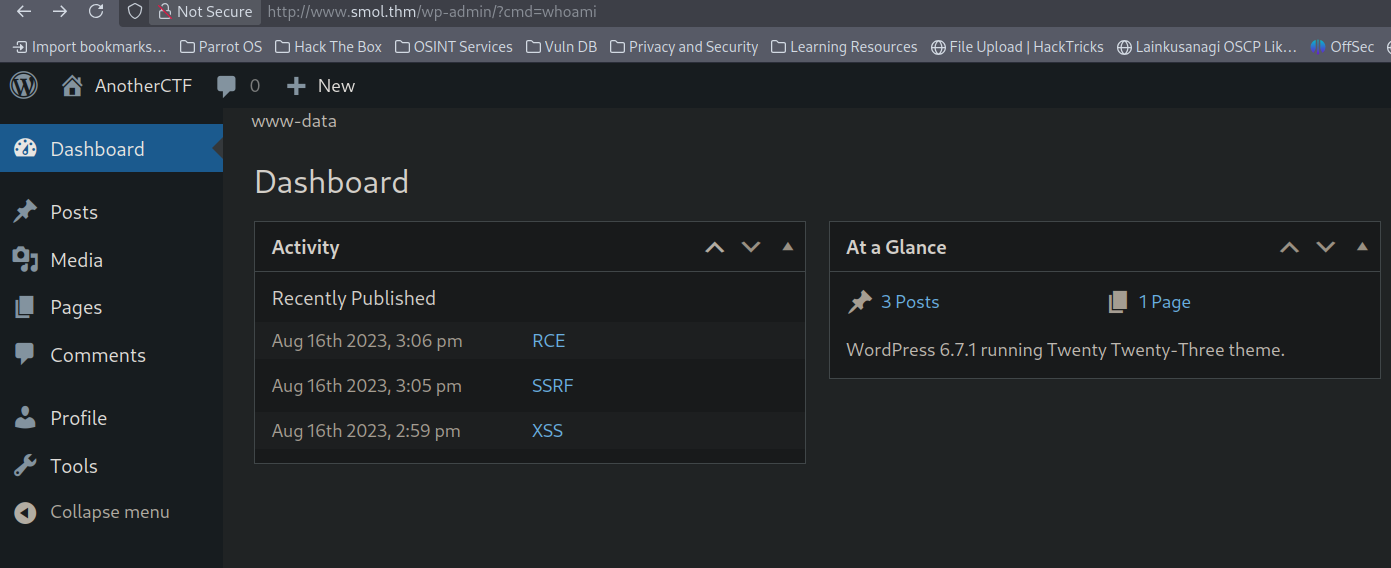Move At a Glance widget up
This screenshot has width=1391, height=568.
click(1290, 247)
